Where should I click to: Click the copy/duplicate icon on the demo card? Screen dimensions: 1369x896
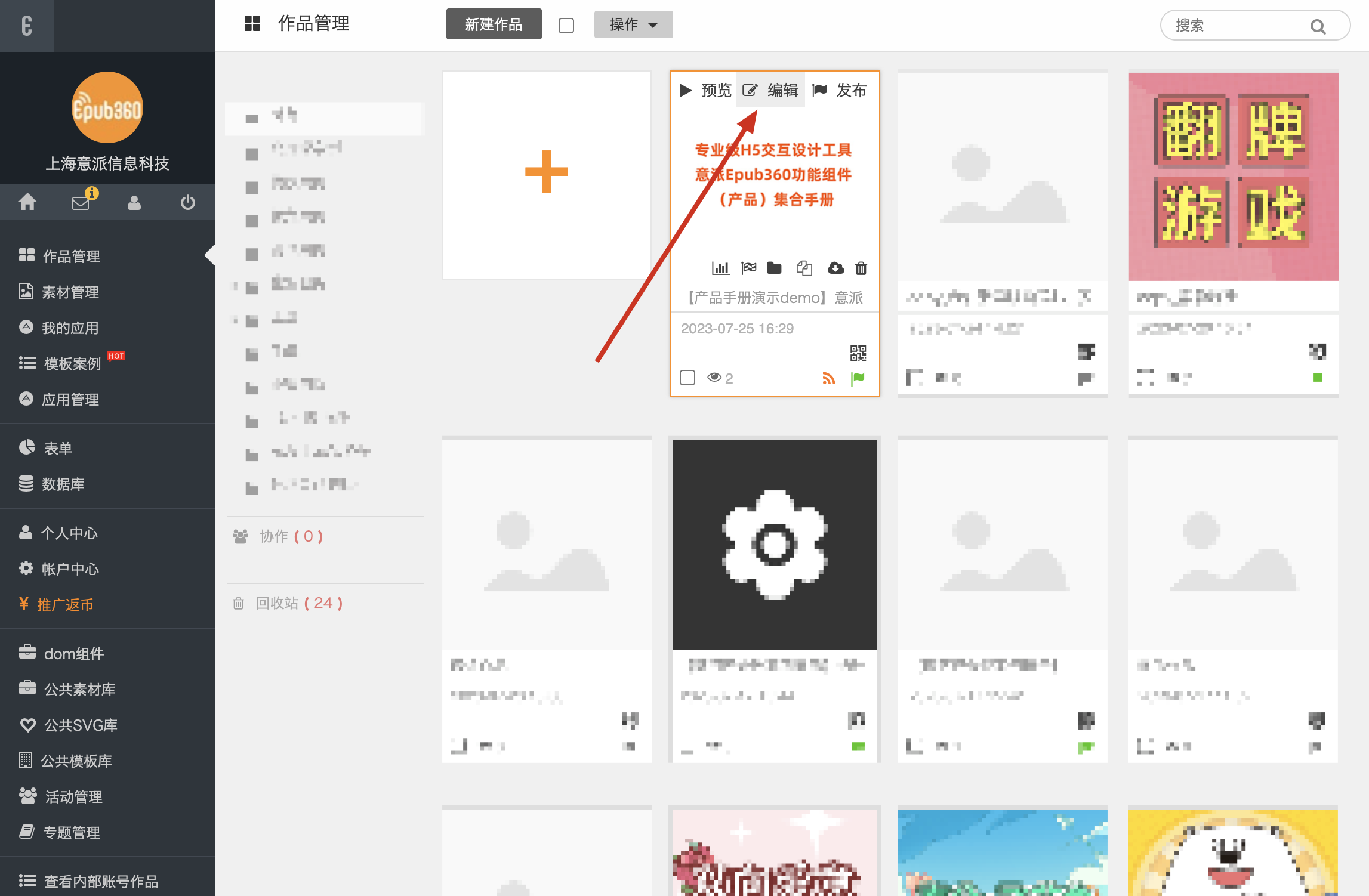pos(804,268)
